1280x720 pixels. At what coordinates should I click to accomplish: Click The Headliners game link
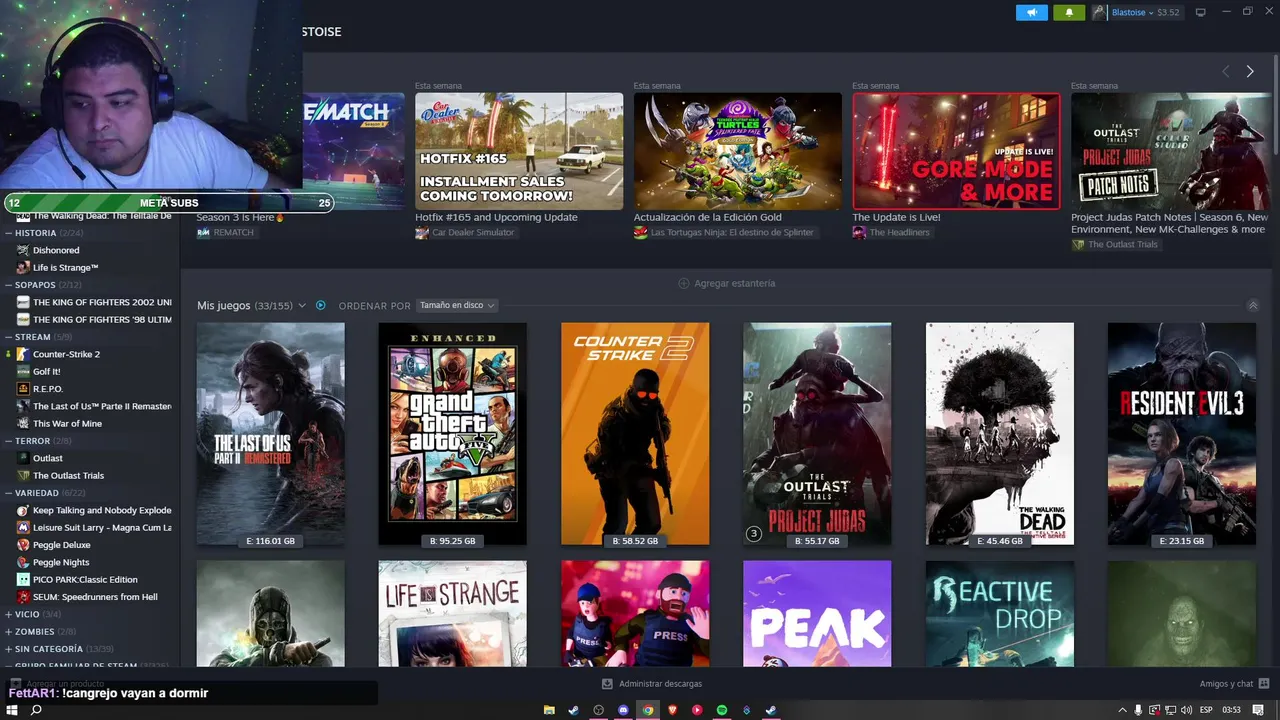pyautogui.click(x=899, y=232)
